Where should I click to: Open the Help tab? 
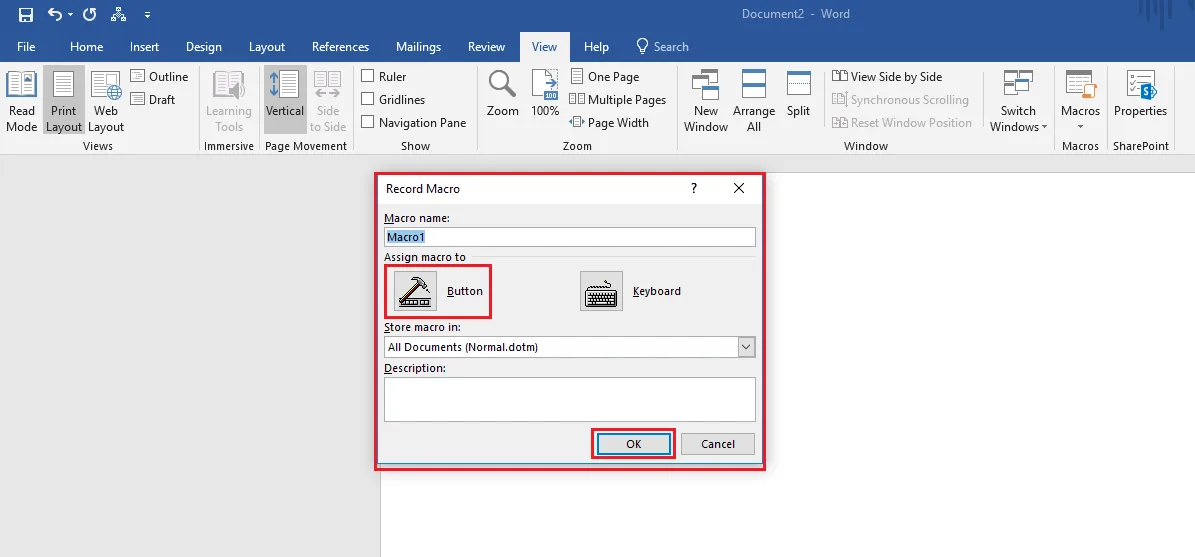tap(596, 46)
